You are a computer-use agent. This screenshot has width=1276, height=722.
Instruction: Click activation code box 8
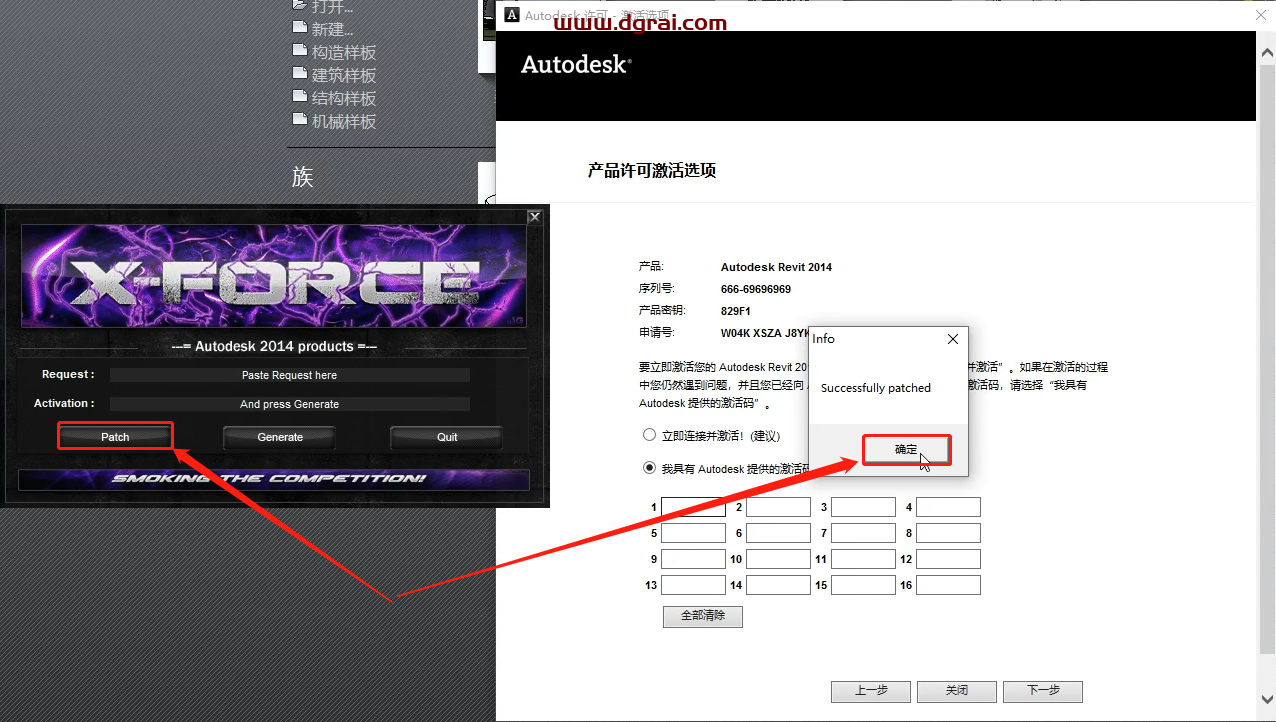tap(948, 533)
